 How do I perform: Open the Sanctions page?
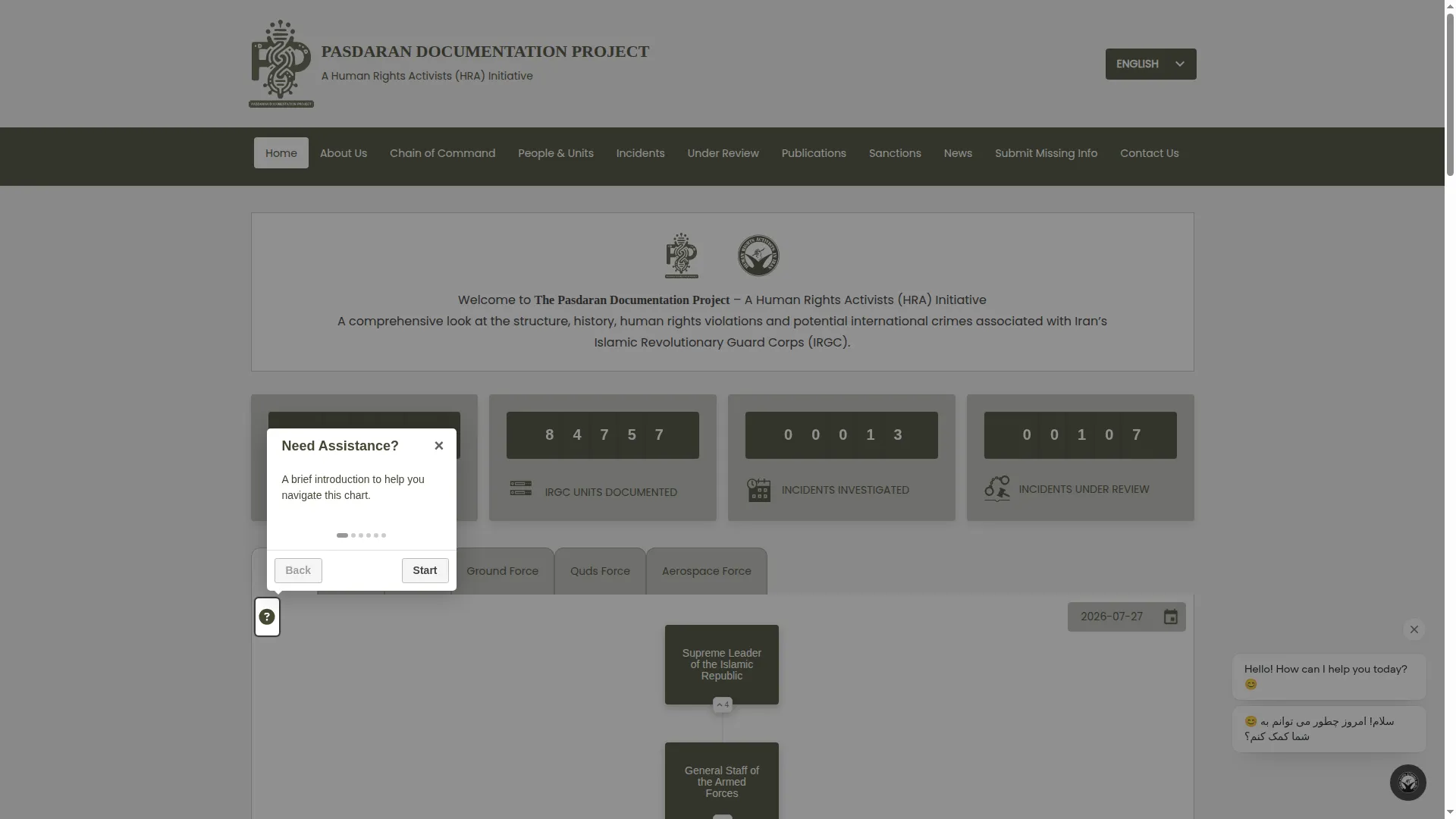point(895,153)
